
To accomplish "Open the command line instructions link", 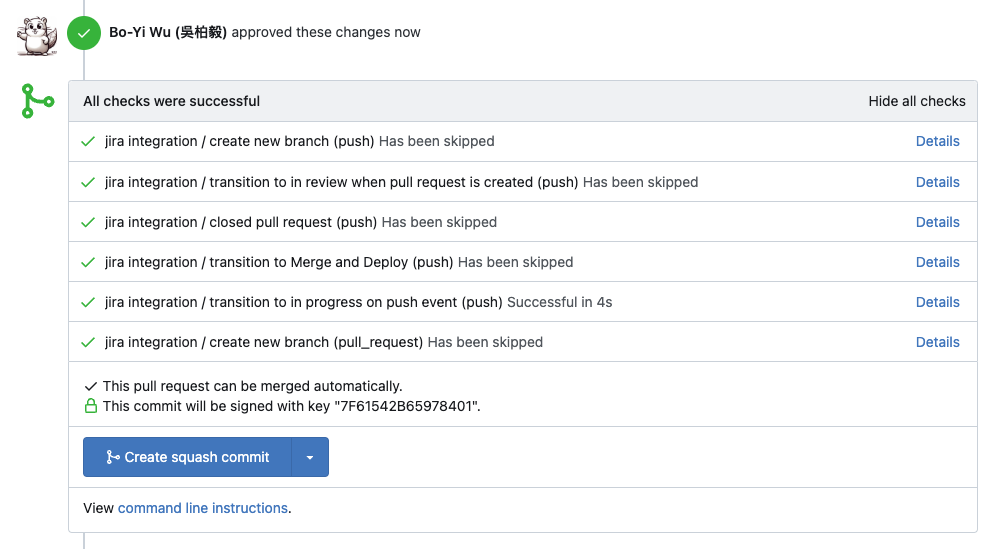I will (203, 508).
